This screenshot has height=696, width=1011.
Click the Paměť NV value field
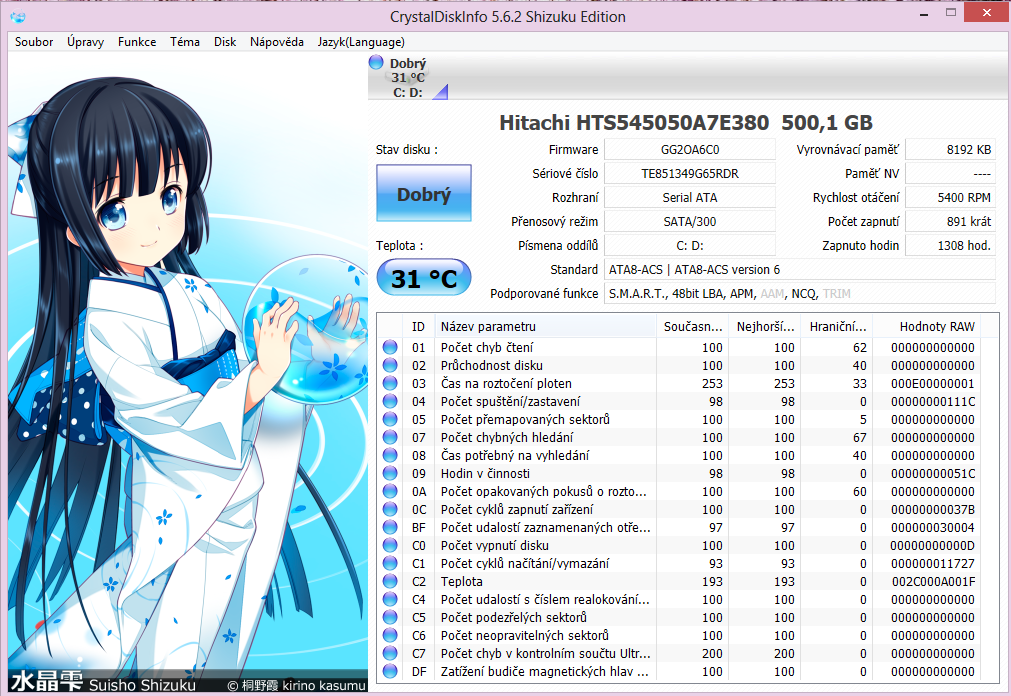point(950,174)
